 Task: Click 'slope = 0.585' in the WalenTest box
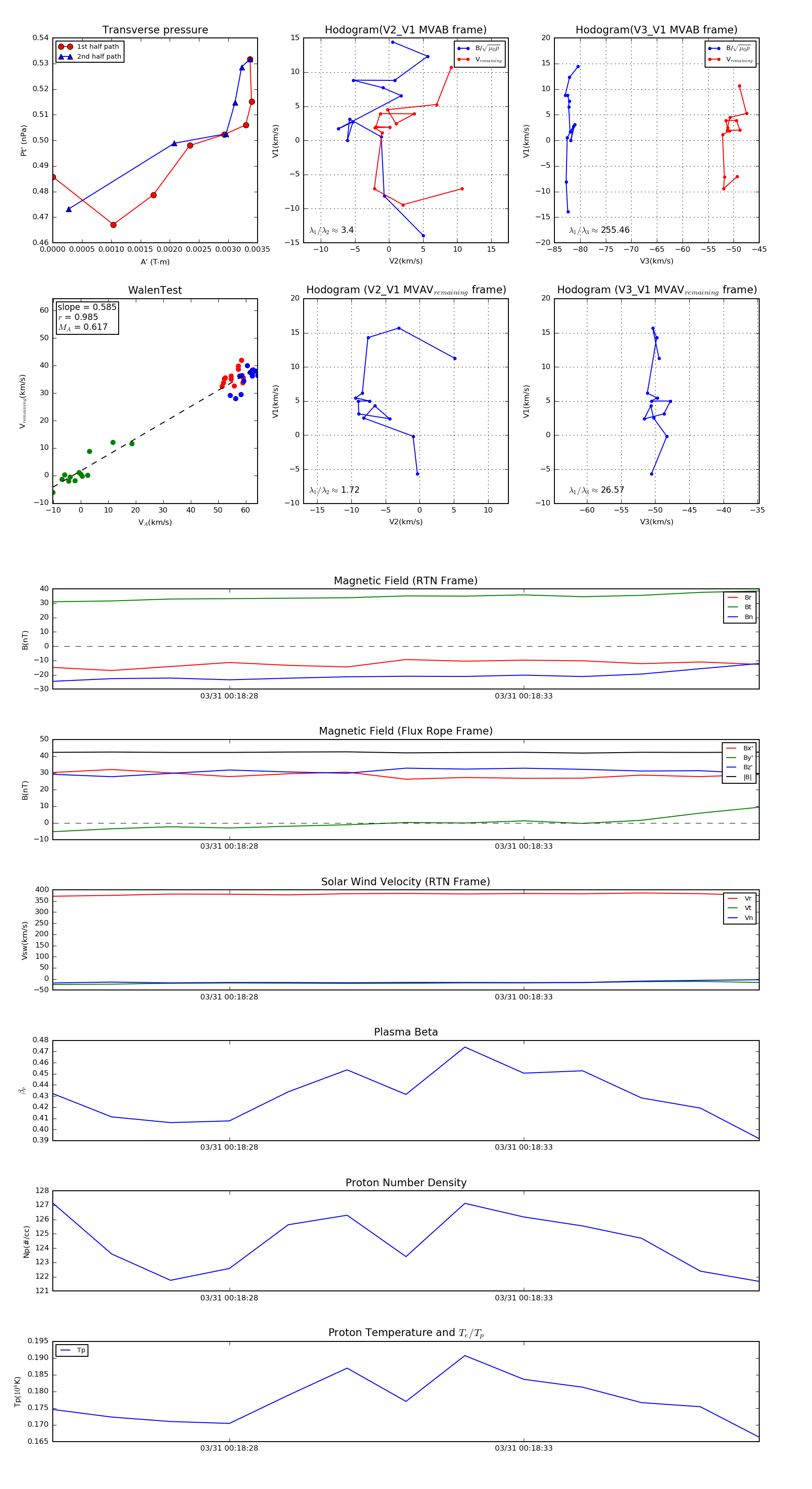[87, 307]
